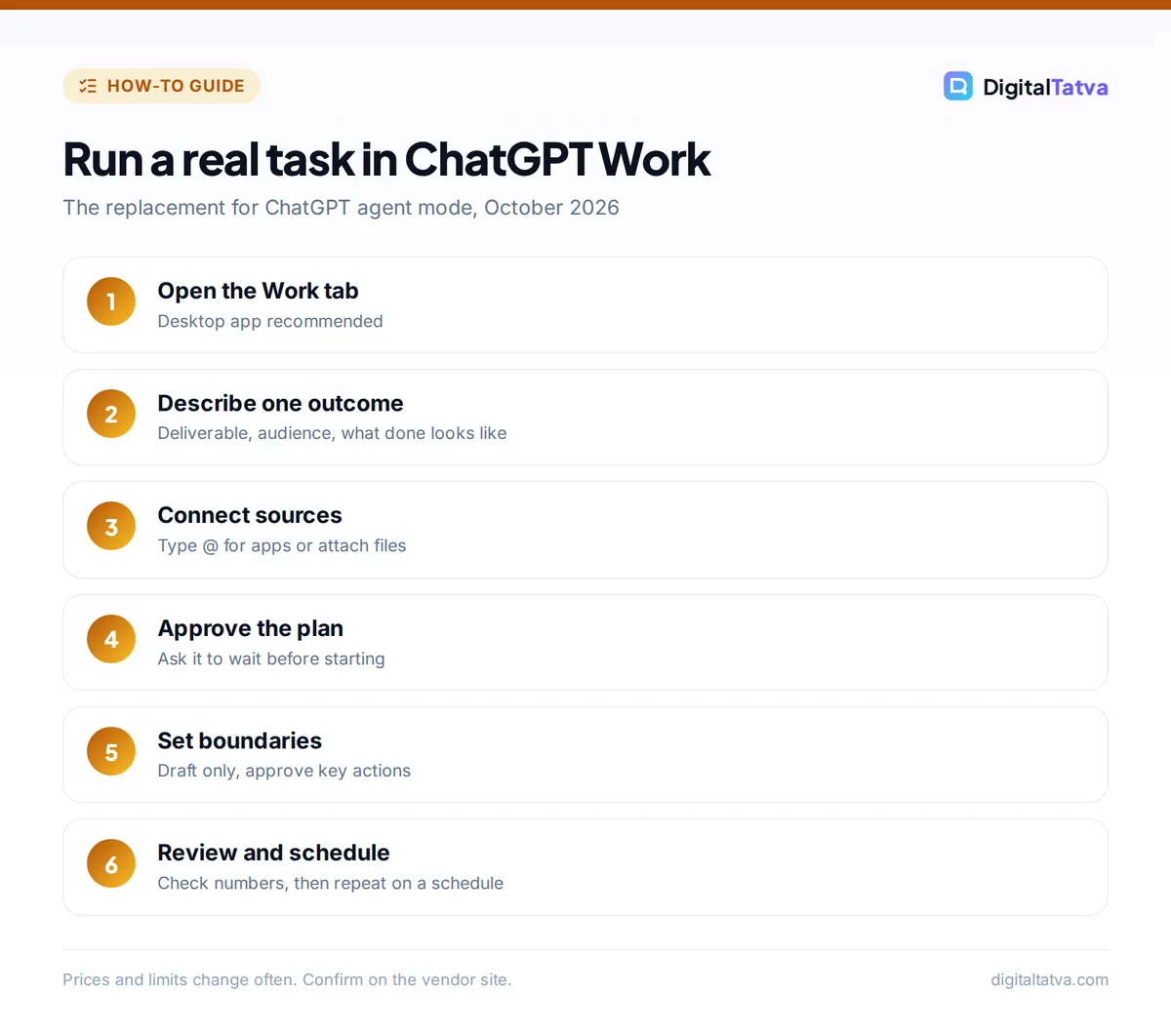Viewport: 1171px width, 1036px height.
Task: Select the 'Review and schedule' step title
Action: pyautogui.click(x=273, y=853)
